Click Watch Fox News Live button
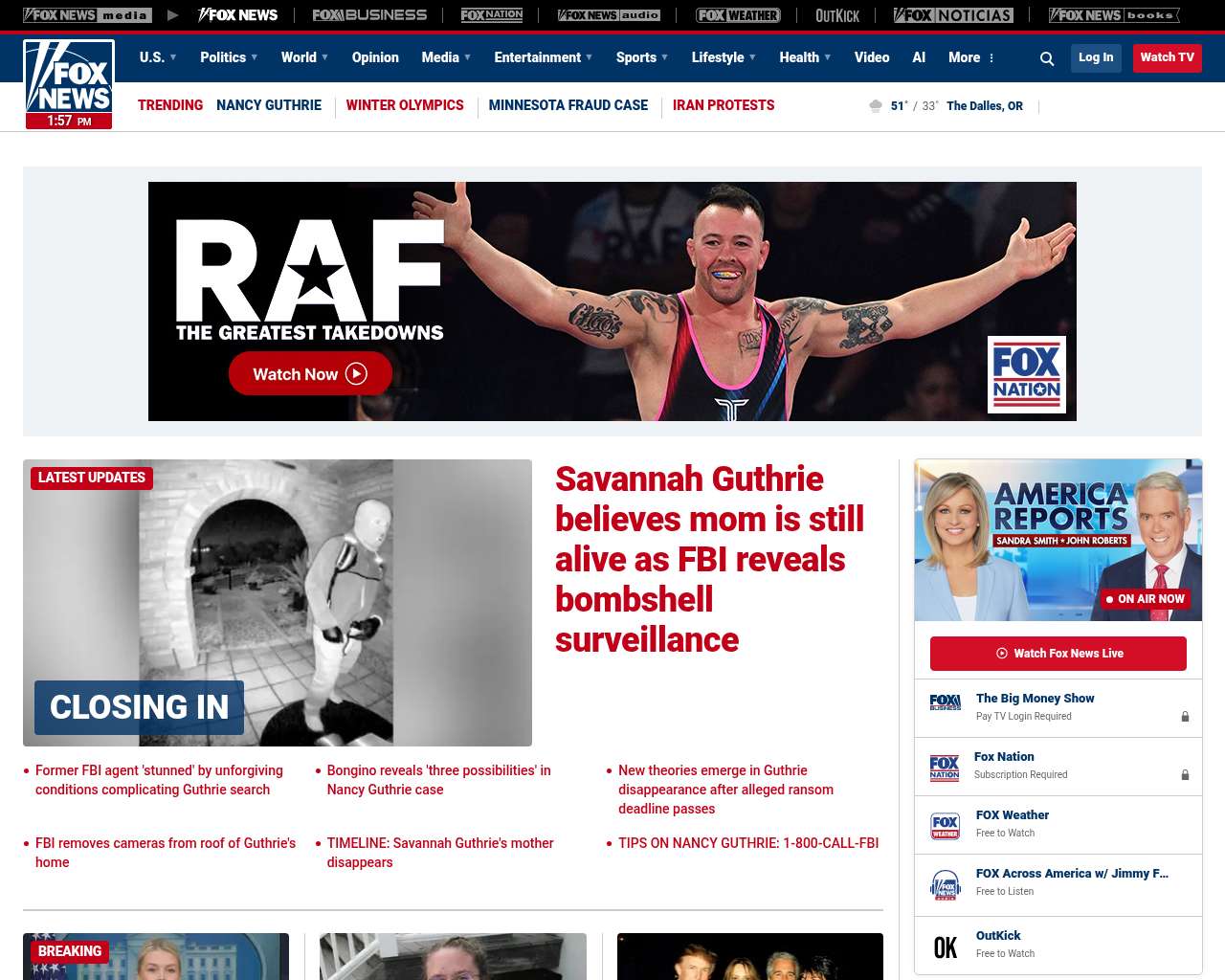Image resolution: width=1225 pixels, height=980 pixels. point(1058,654)
